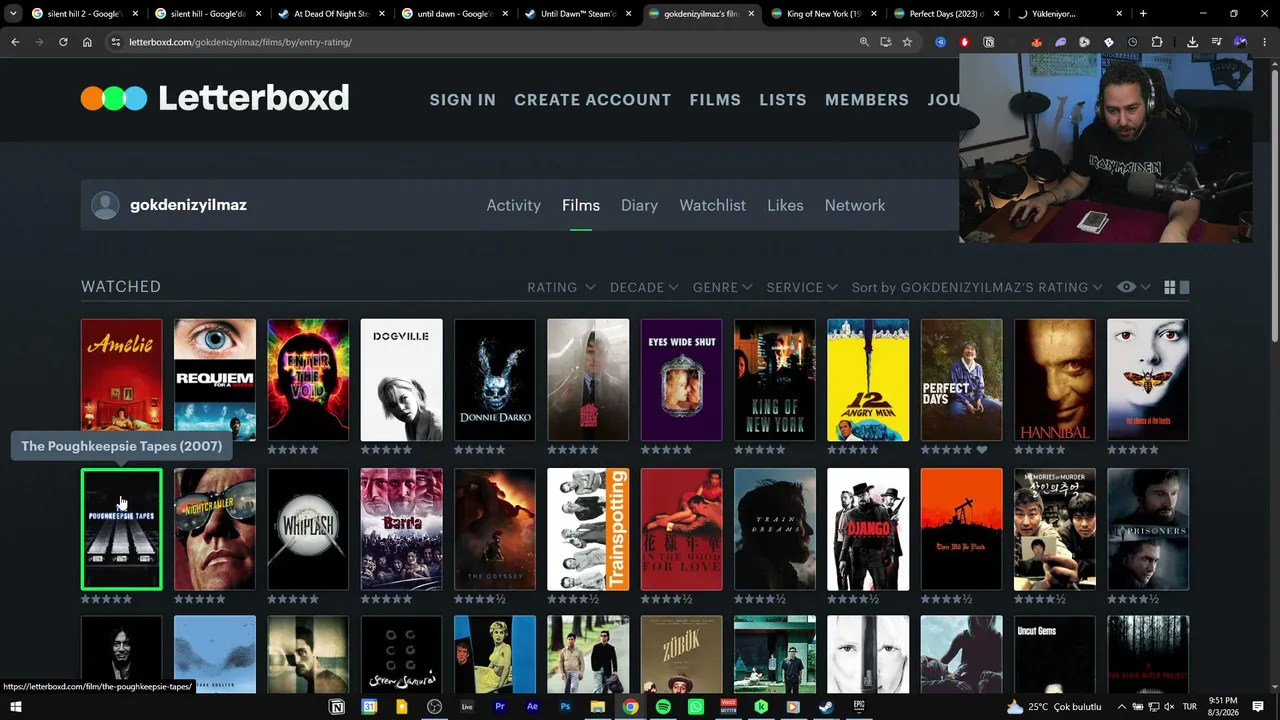The image size is (1280, 720).
Task: Open Chrome downloads panel
Action: [1192, 42]
